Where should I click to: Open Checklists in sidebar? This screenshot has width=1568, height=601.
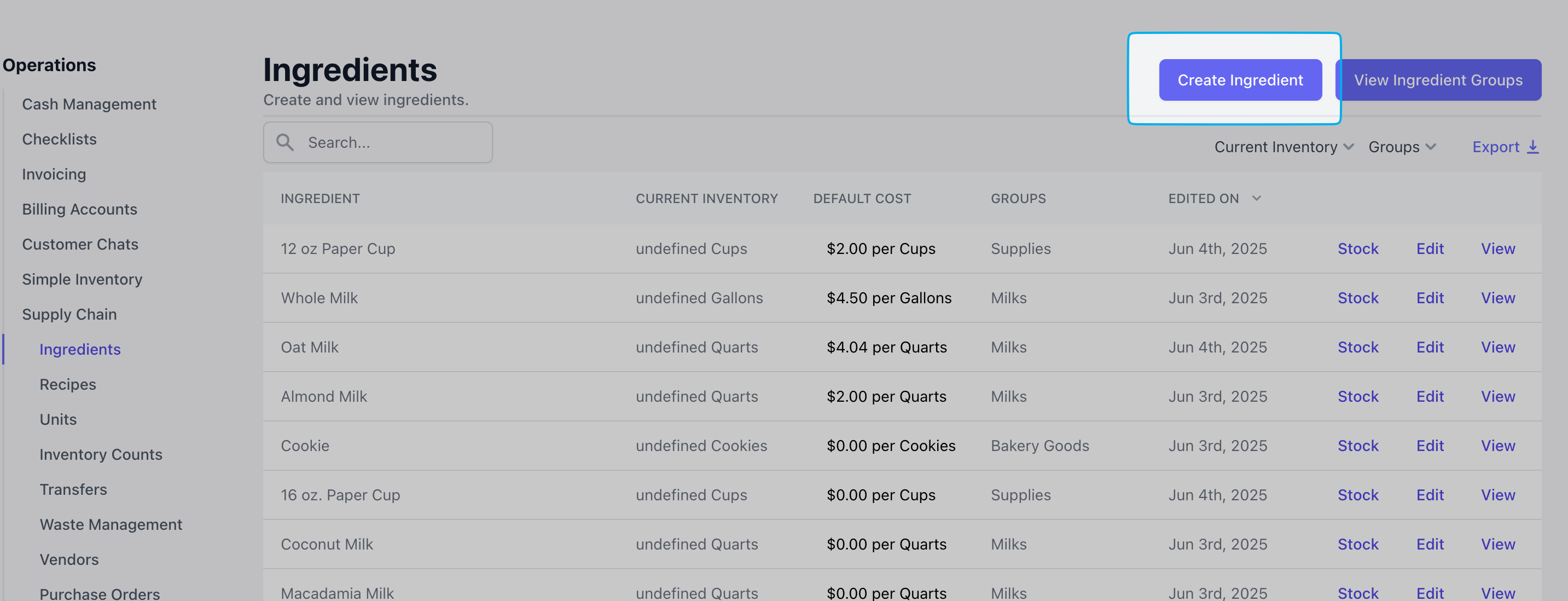[x=59, y=140]
